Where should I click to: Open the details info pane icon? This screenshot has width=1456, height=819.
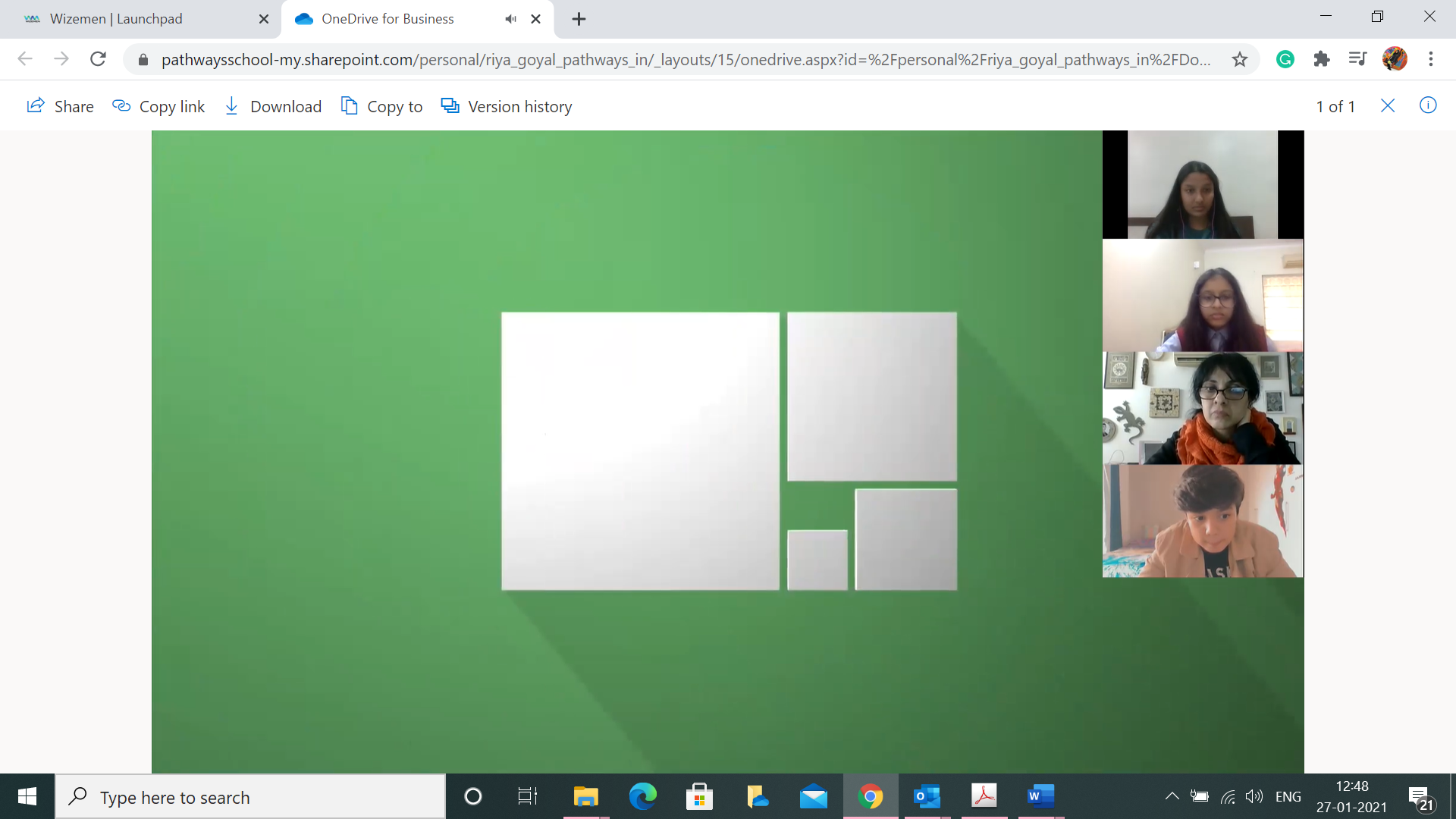click(x=1428, y=106)
